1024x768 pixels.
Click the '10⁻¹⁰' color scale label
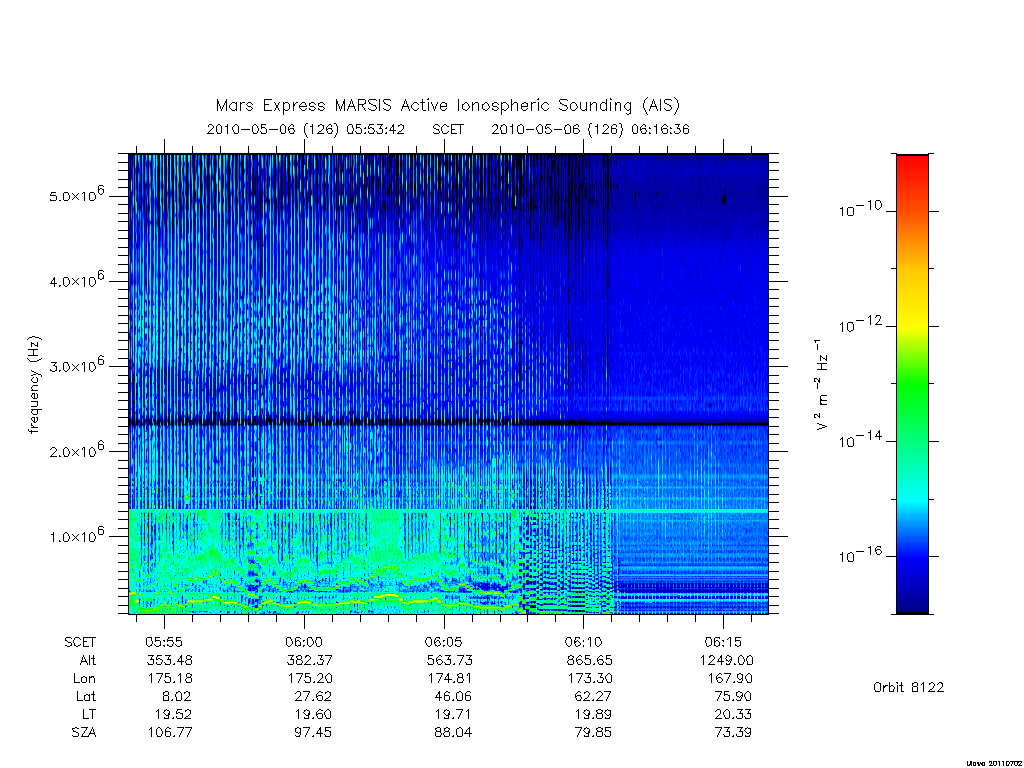tap(860, 209)
